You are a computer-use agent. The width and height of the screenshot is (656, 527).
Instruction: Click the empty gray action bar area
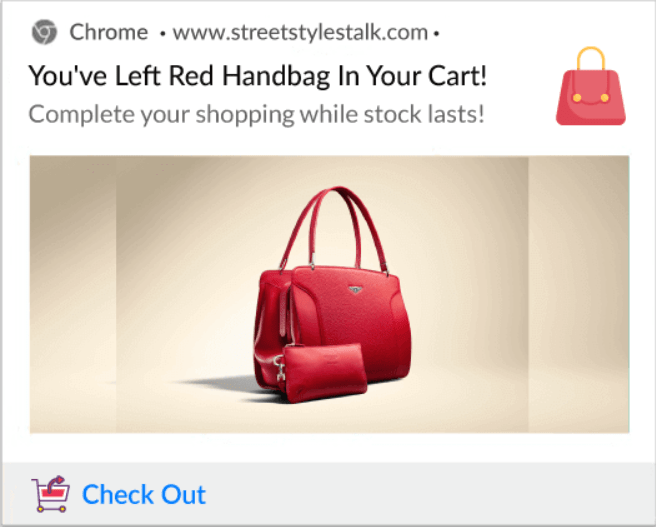[431, 494]
